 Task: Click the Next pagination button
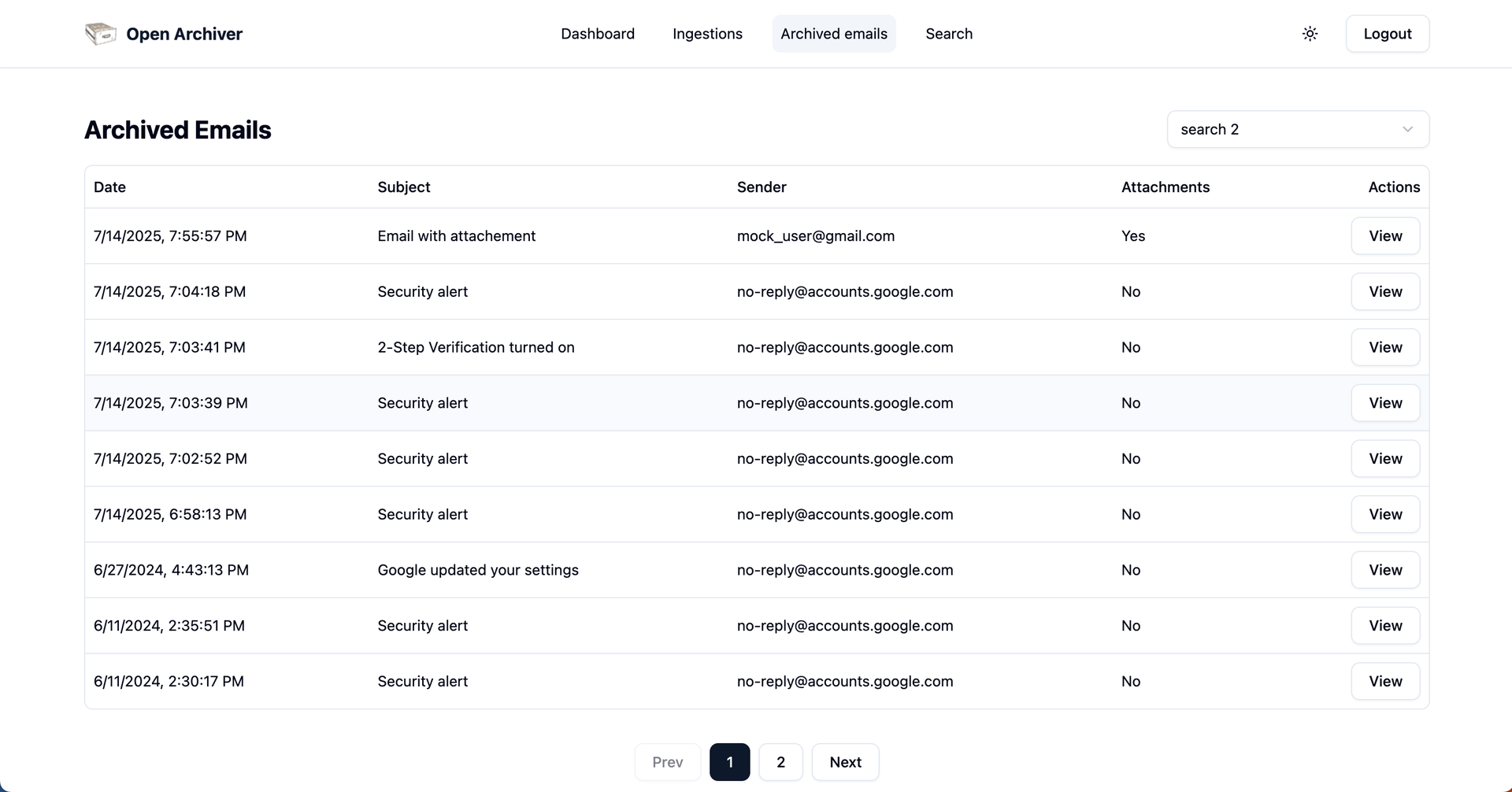(845, 762)
